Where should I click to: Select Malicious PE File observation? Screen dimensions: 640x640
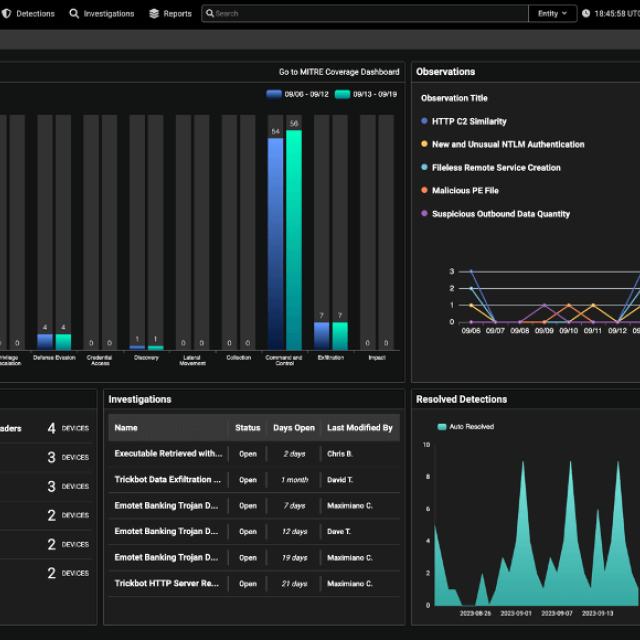point(465,191)
